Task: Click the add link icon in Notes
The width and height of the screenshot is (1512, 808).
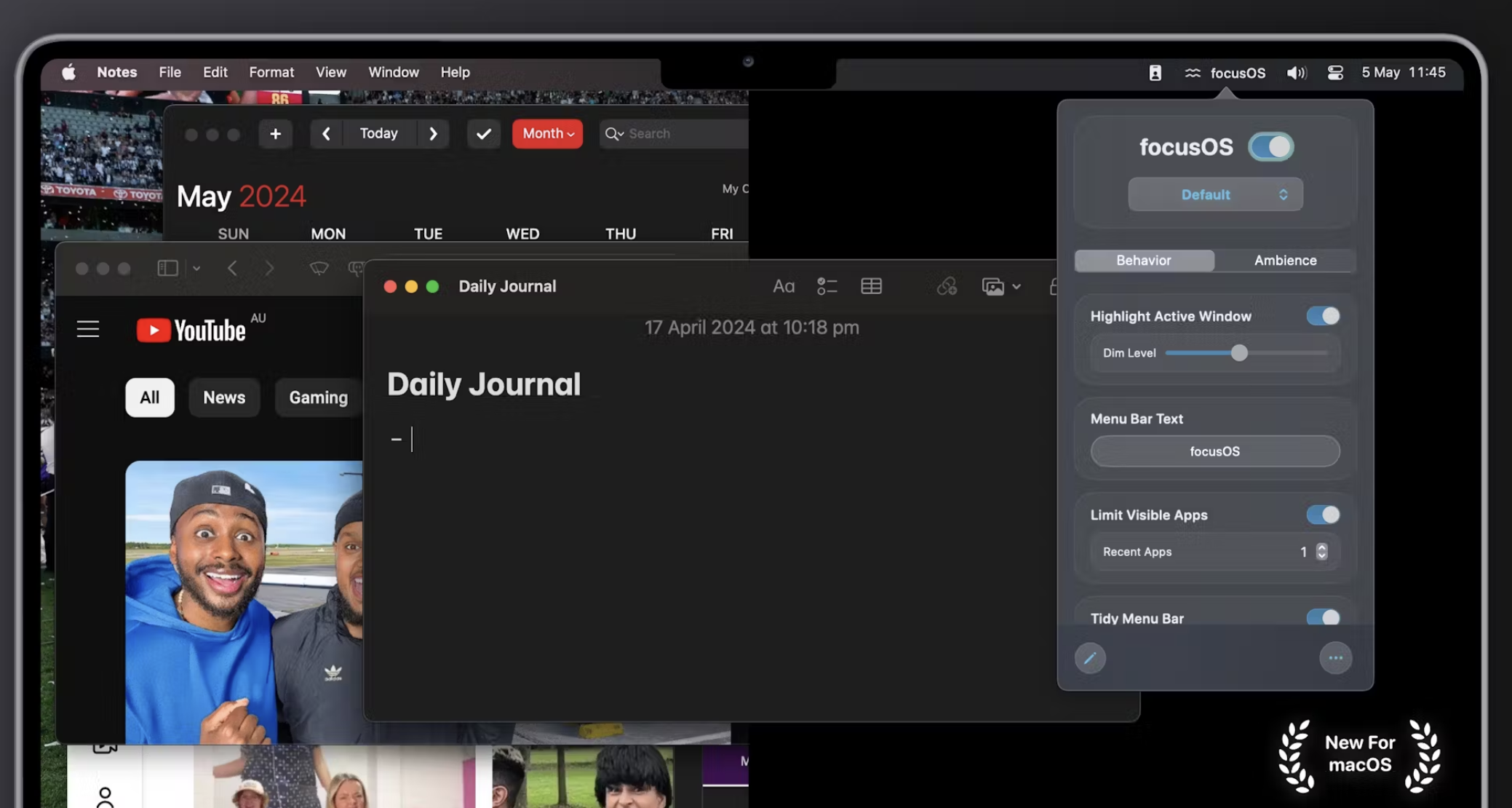Action: pos(946,286)
